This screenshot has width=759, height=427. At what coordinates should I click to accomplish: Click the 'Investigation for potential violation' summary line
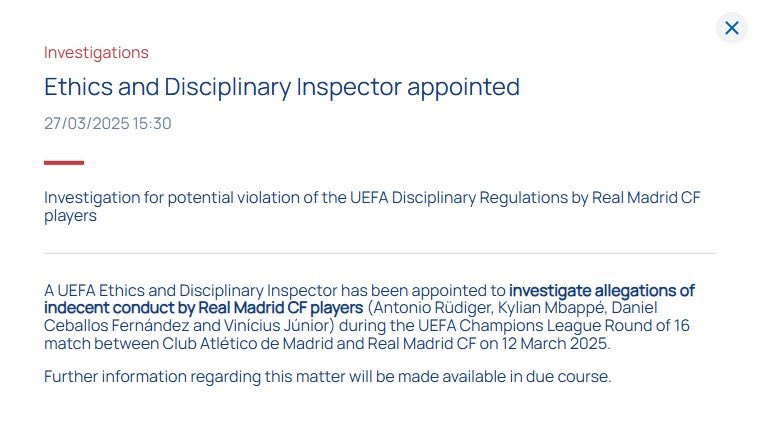[x=372, y=207]
